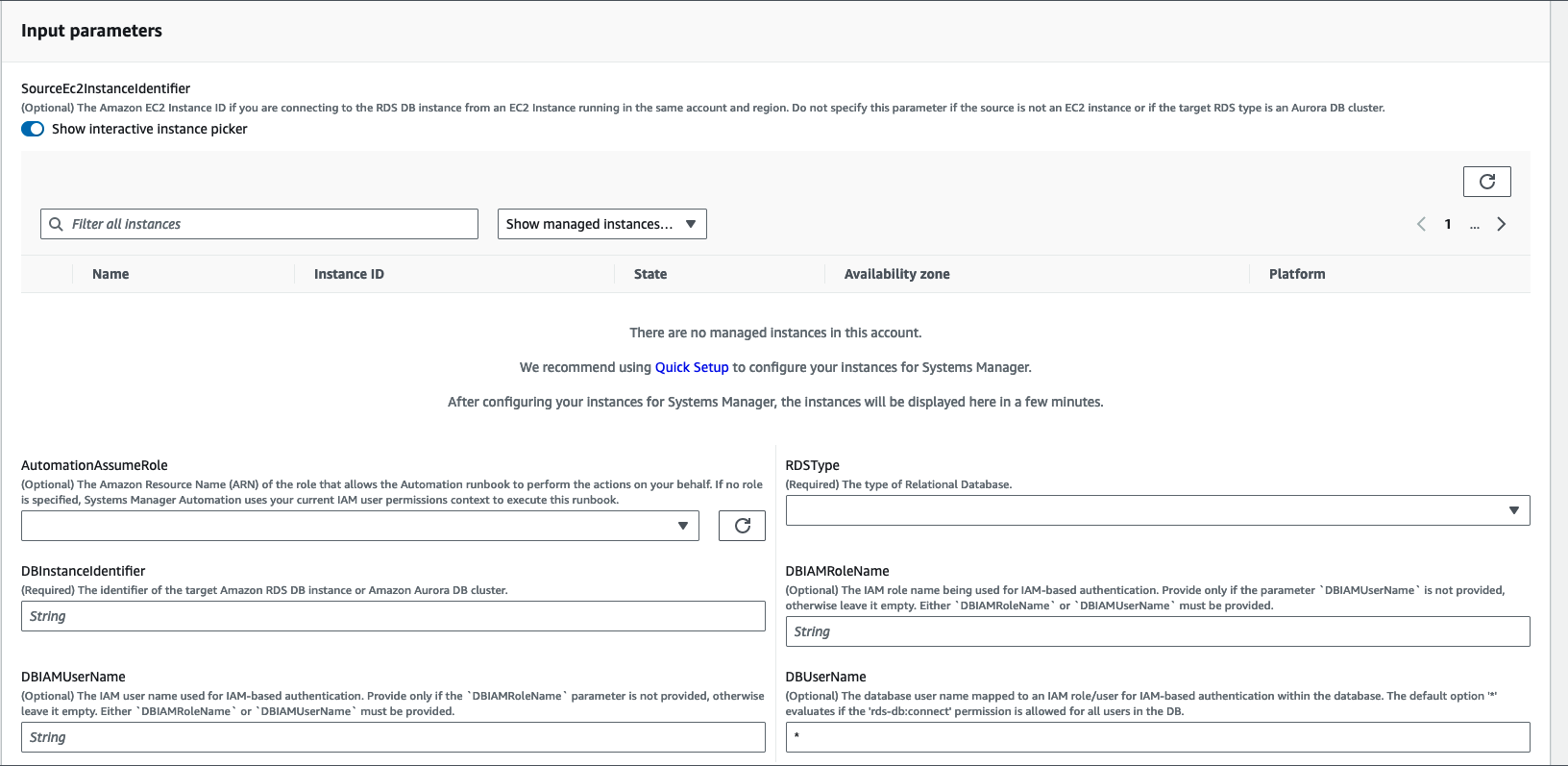Click the DBIAMUserName text field
Image resolution: width=1568 pixels, height=766 pixels.
click(x=392, y=736)
